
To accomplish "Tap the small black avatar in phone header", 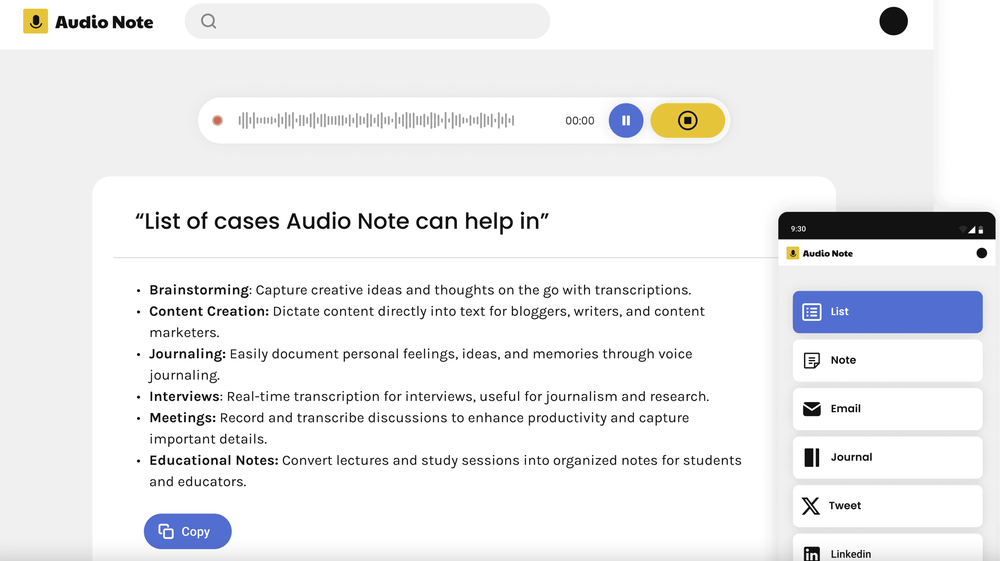I will [982, 253].
